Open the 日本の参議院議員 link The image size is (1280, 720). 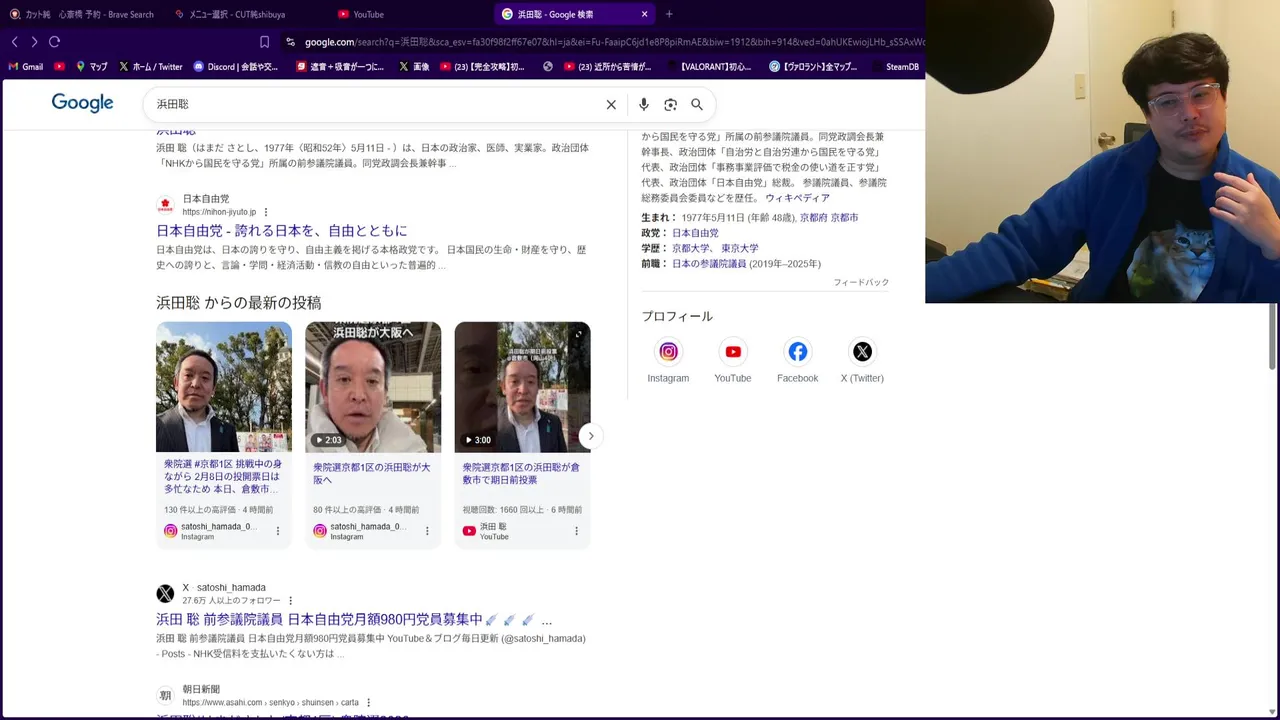pyautogui.click(x=709, y=264)
